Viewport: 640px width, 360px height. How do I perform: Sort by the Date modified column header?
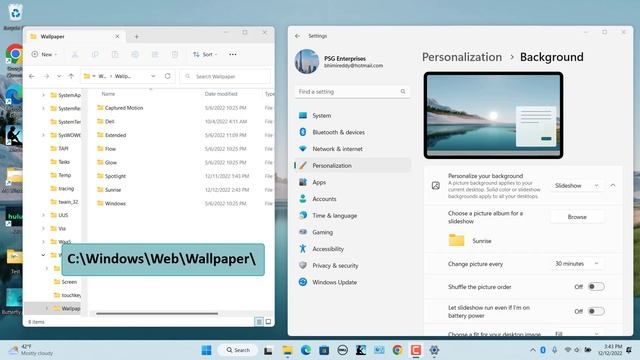(x=221, y=94)
